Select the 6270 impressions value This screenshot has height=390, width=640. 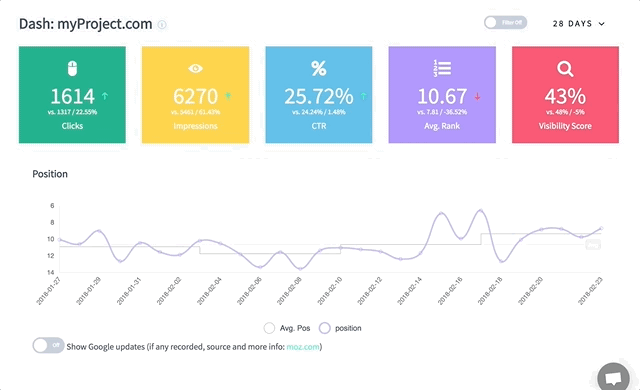point(196,97)
